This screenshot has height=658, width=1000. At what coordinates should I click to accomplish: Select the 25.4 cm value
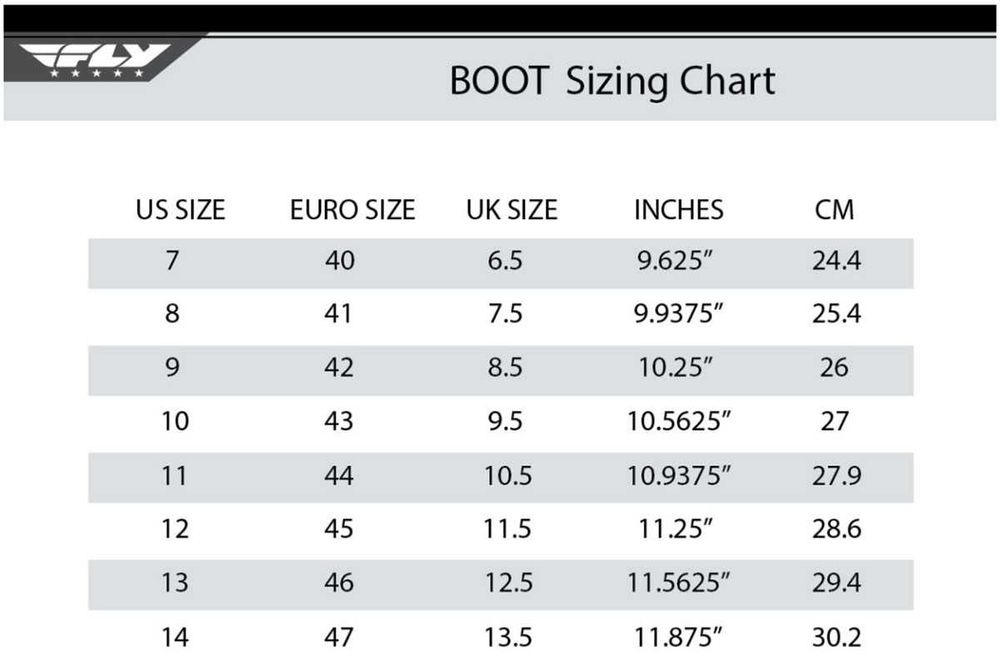click(836, 314)
